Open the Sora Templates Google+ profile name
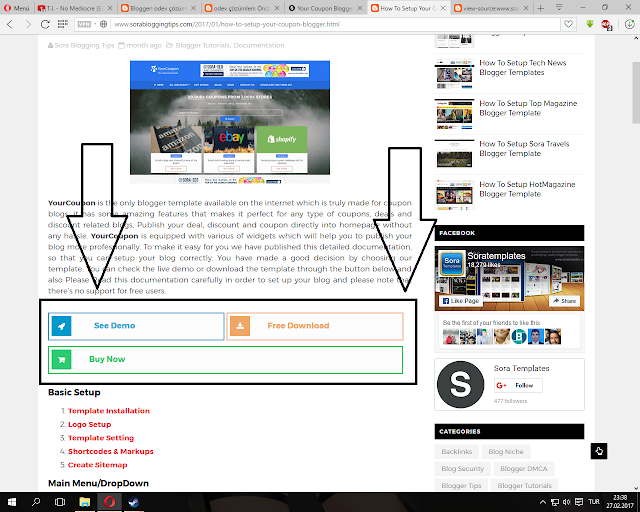The image size is (640, 512). tap(521, 368)
